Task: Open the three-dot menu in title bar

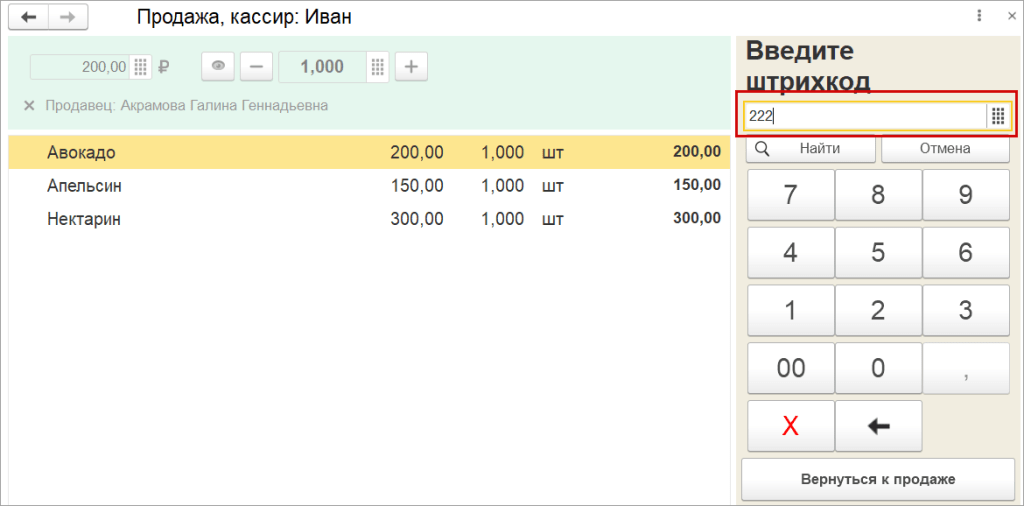Action: pos(979,17)
